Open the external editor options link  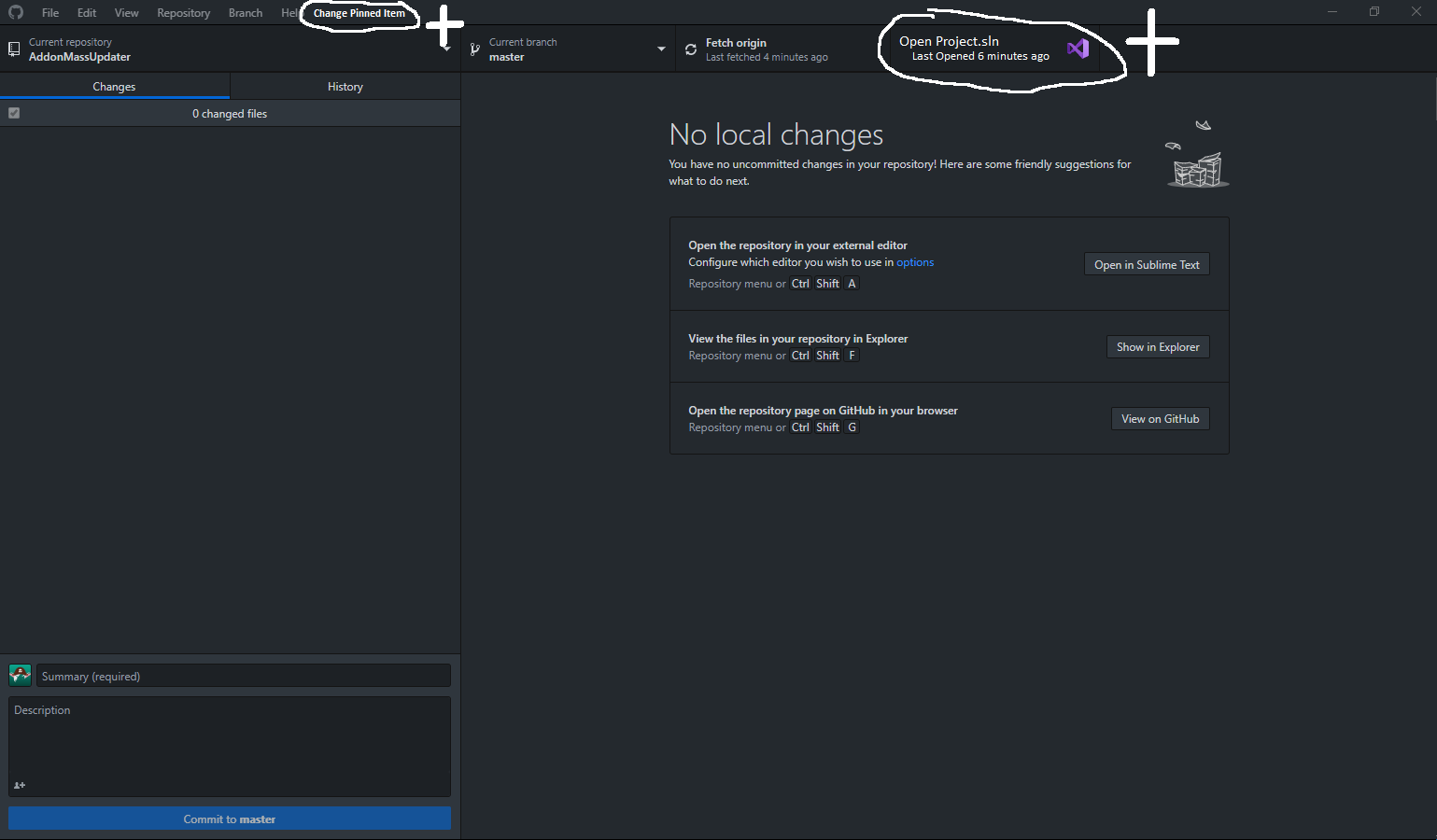(914, 262)
